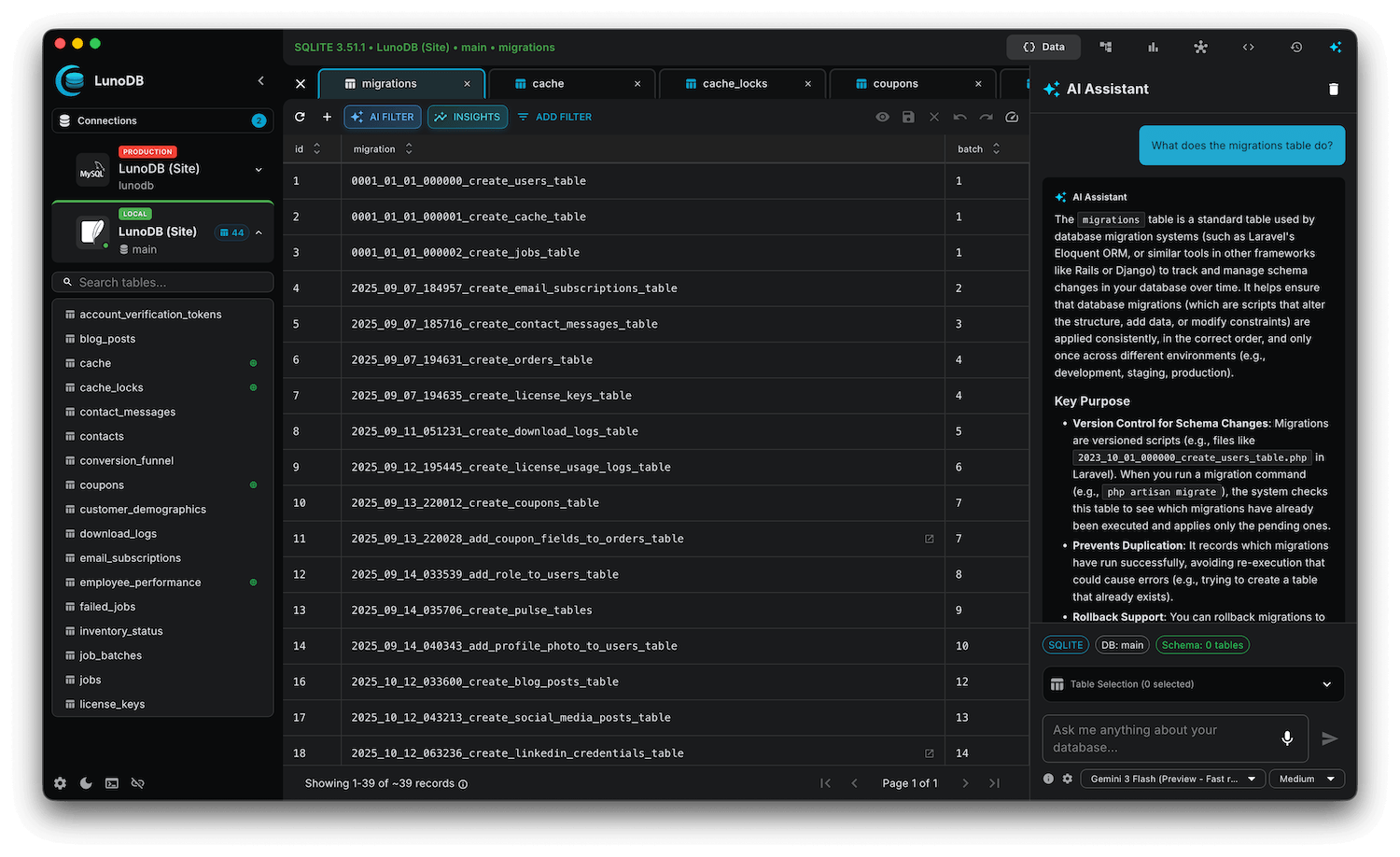Image resolution: width=1400 pixels, height=857 pixels.
Task: Collapse the left sidebar chevron
Action: click(261, 80)
